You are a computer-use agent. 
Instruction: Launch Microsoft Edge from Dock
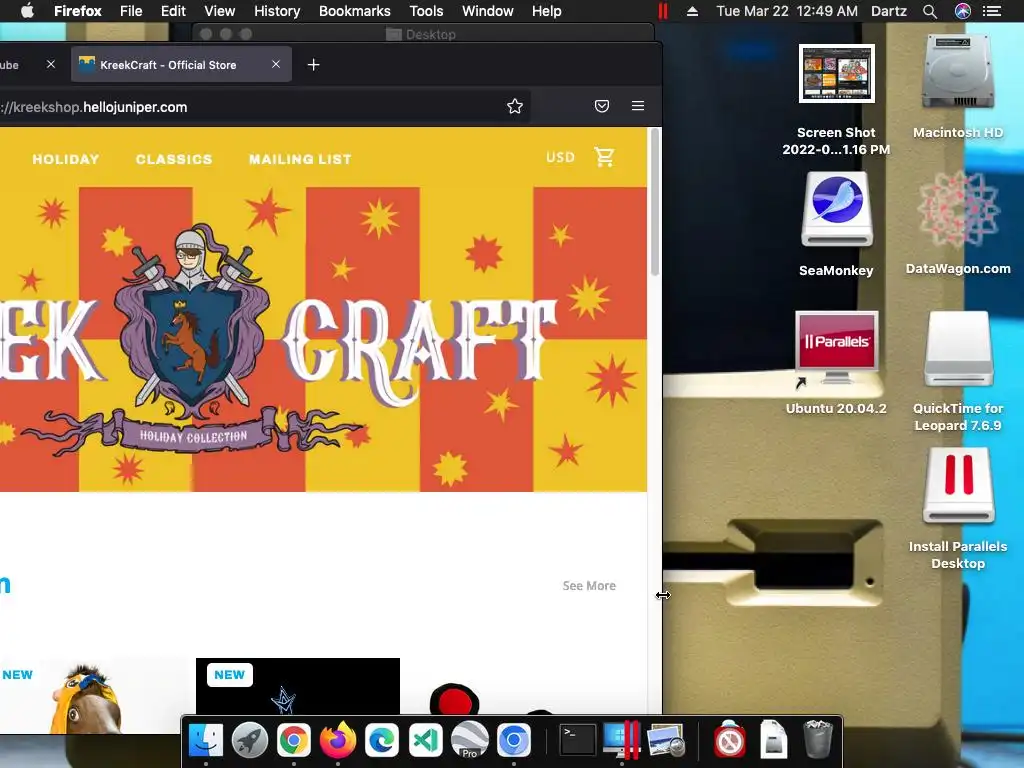(381, 741)
